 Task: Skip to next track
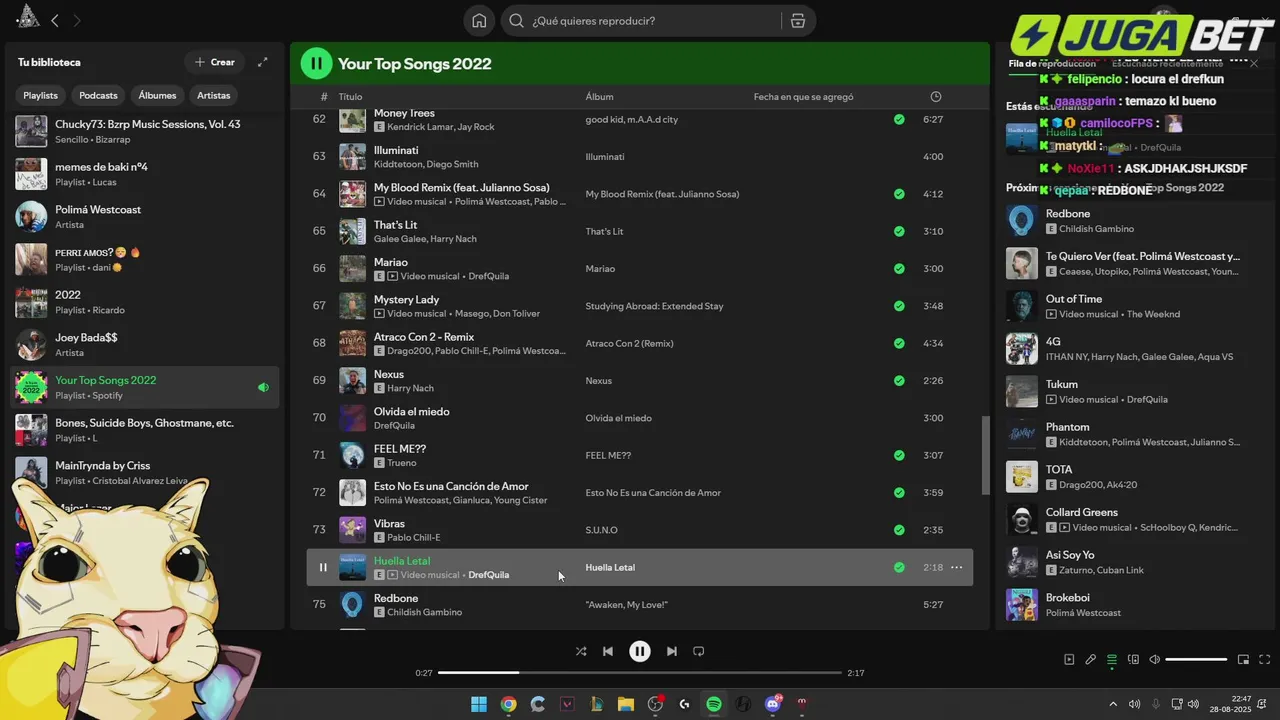click(x=672, y=651)
